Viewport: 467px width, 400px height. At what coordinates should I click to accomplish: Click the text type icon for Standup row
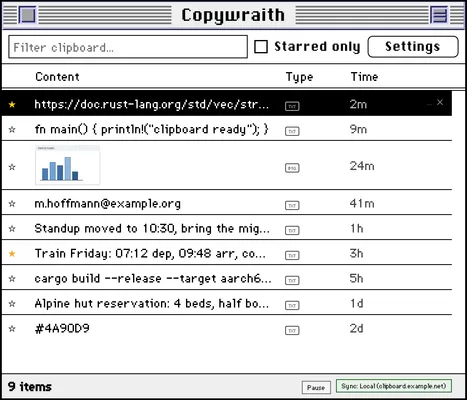tap(292, 230)
